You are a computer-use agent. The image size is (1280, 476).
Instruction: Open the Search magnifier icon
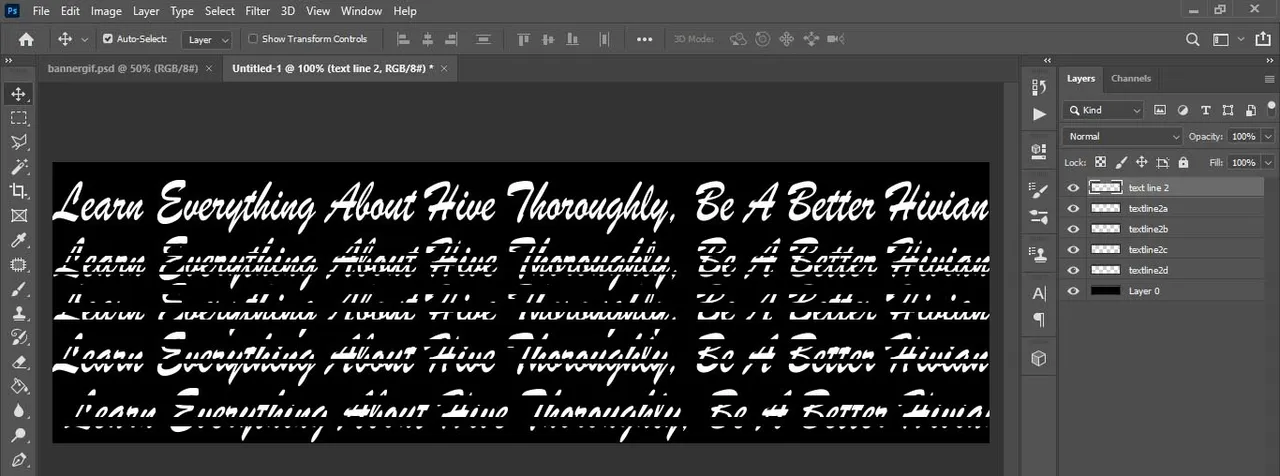[x=1192, y=39]
